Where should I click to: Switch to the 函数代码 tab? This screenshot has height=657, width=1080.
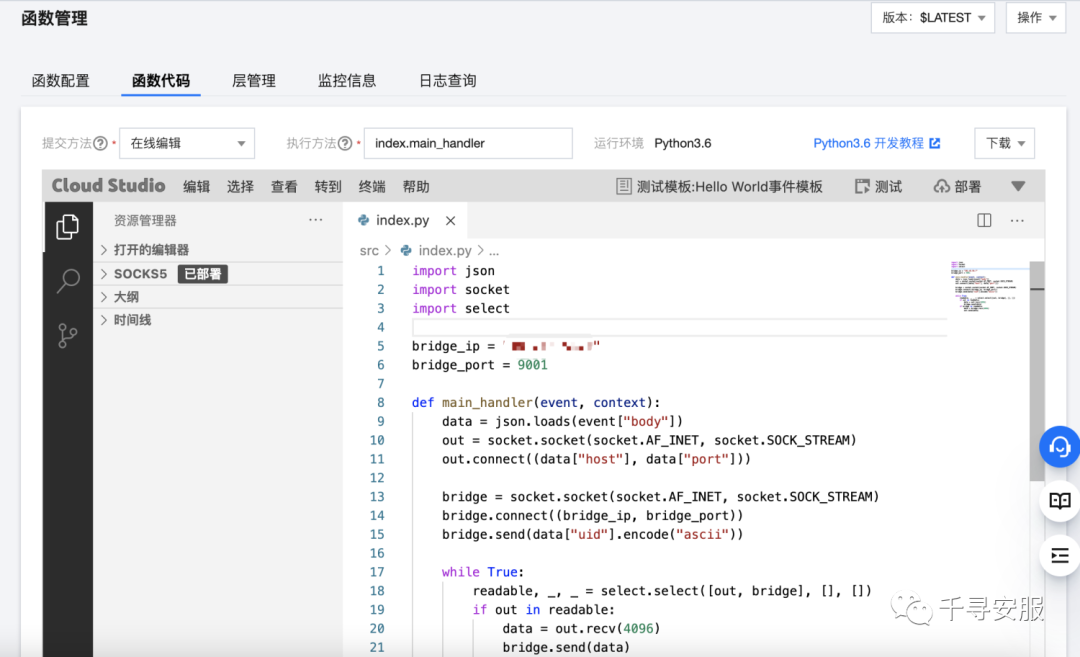(x=160, y=81)
